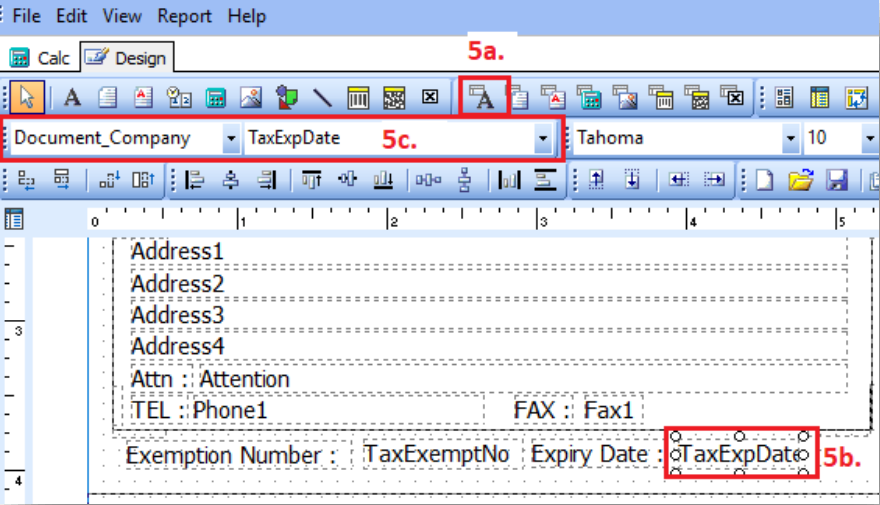Open the TaxExpDate field dropdown arrow
This screenshot has height=505, width=880.
tap(543, 138)
